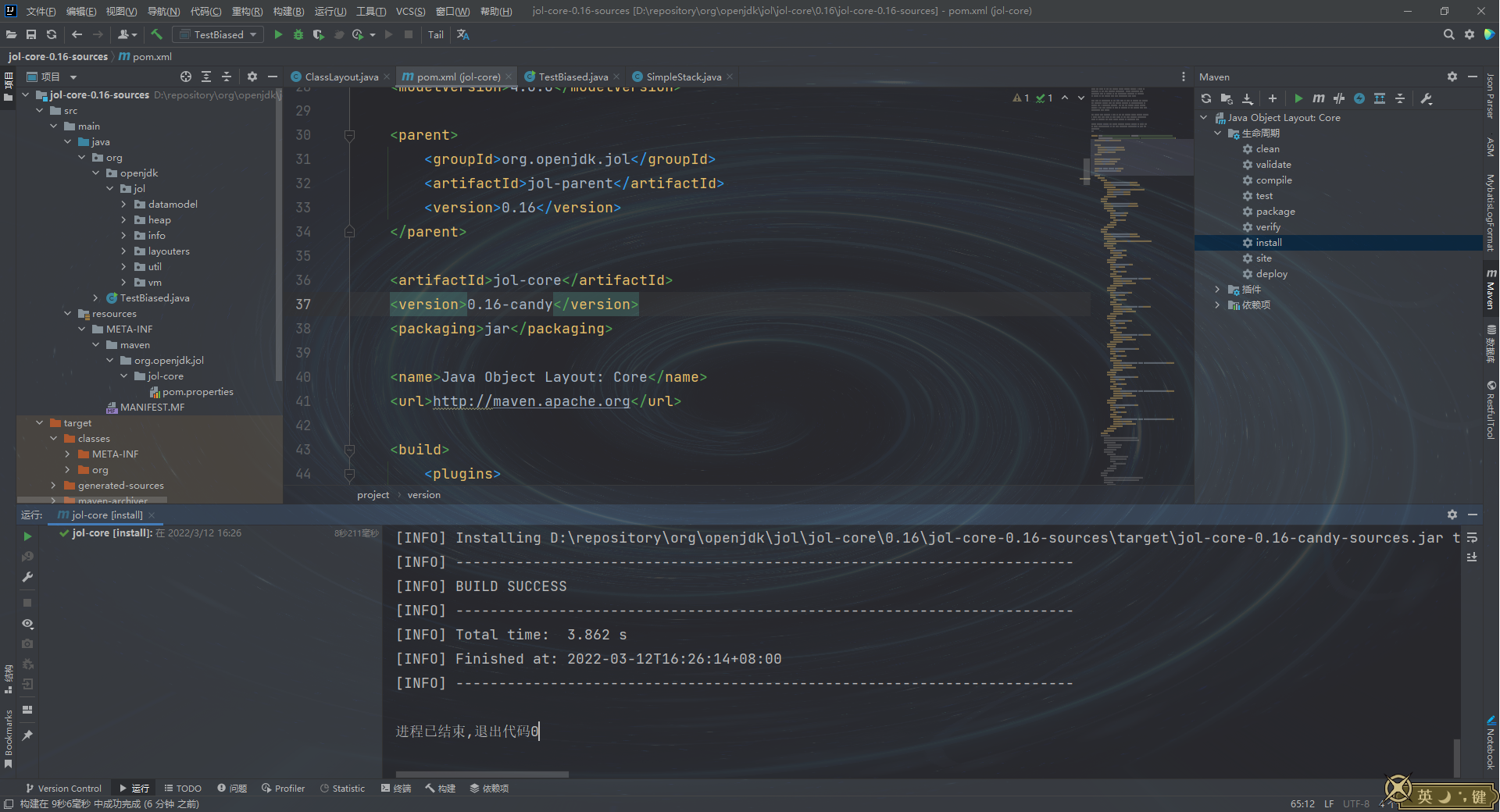Open the TestBiased run configuration dropdown

click(x=218, y=34)
